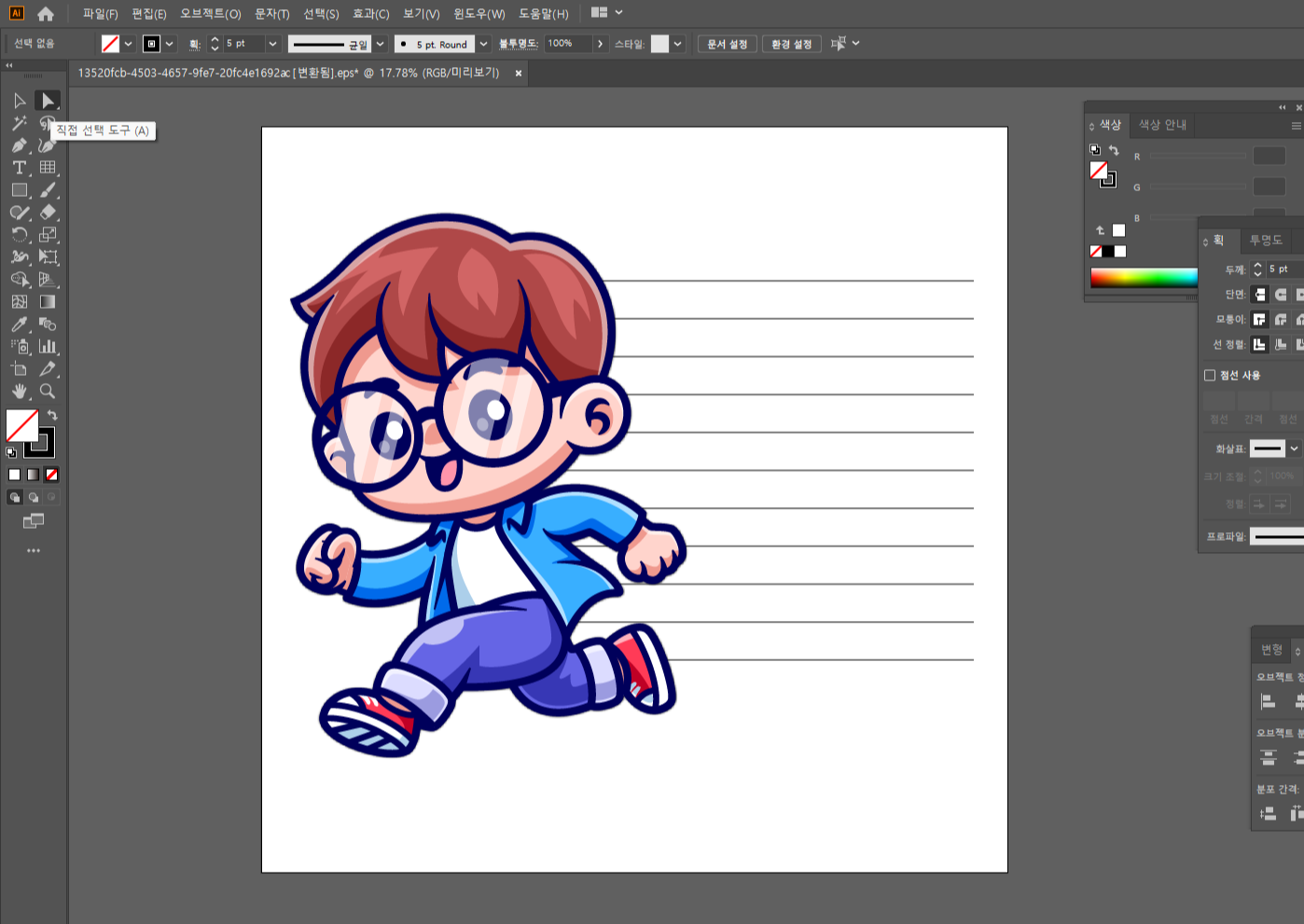Select the Gradient tool

click(x=48, y=302)
